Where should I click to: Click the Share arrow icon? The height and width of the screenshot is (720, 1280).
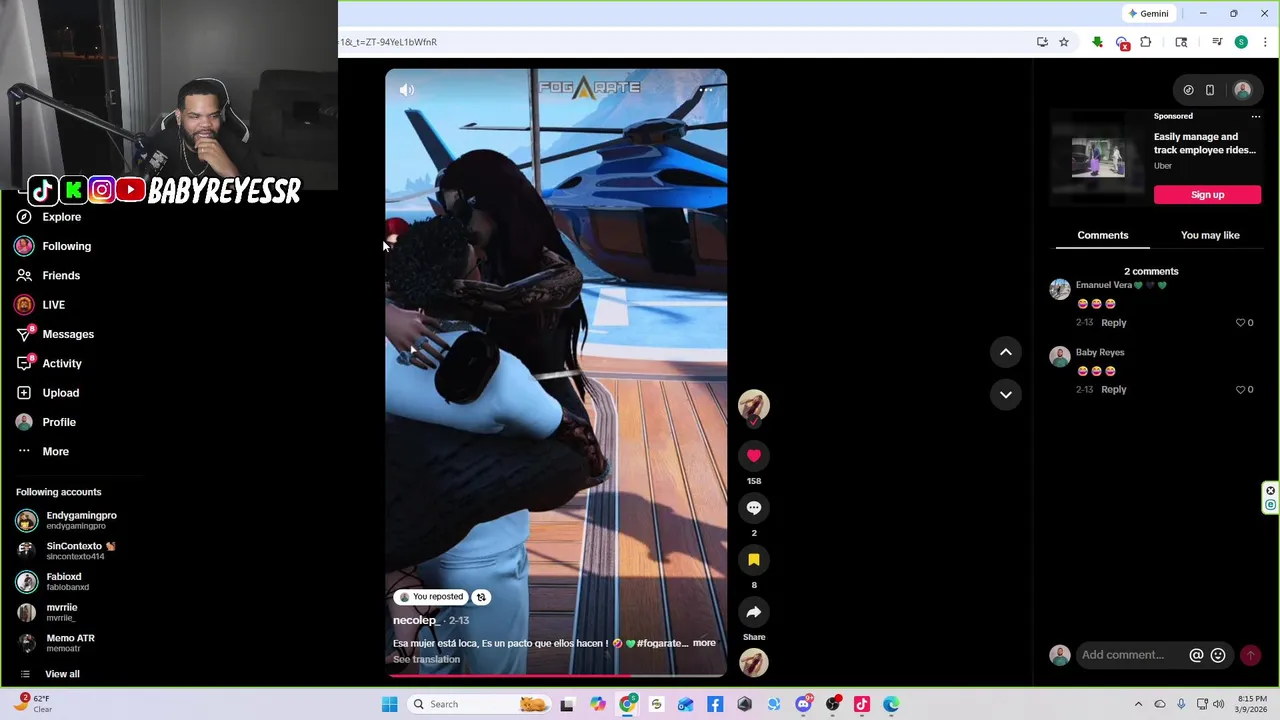point(754,612)
